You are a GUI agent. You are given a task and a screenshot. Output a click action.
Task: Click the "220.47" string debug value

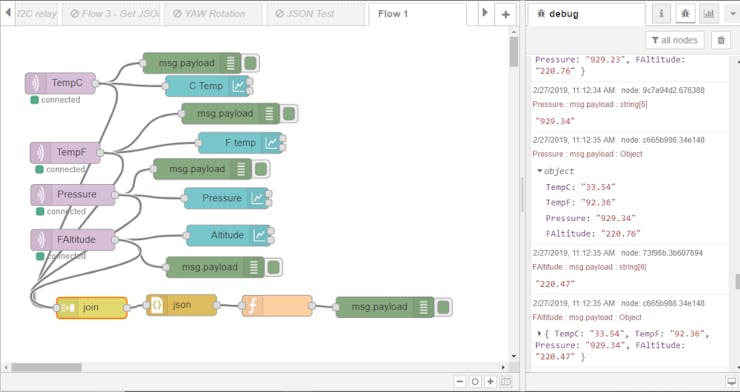[x=555, y=284]
